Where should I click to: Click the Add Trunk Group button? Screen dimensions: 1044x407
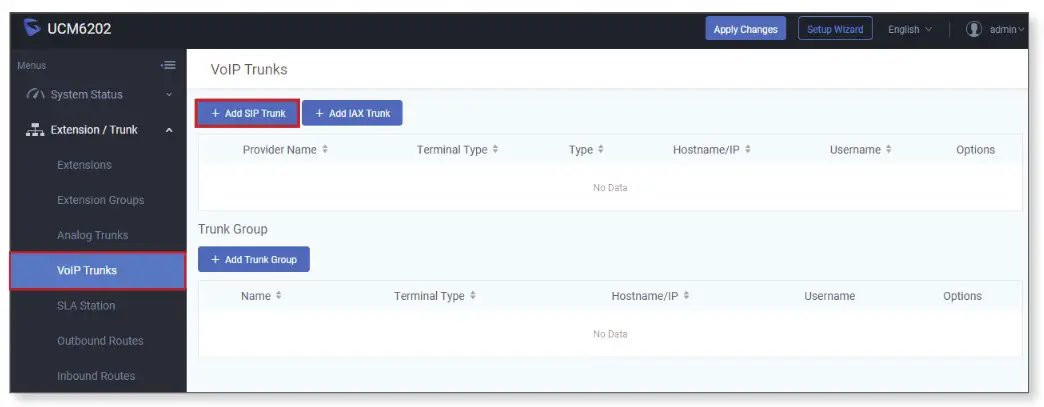pyautogui.click(x=254, y=260)
